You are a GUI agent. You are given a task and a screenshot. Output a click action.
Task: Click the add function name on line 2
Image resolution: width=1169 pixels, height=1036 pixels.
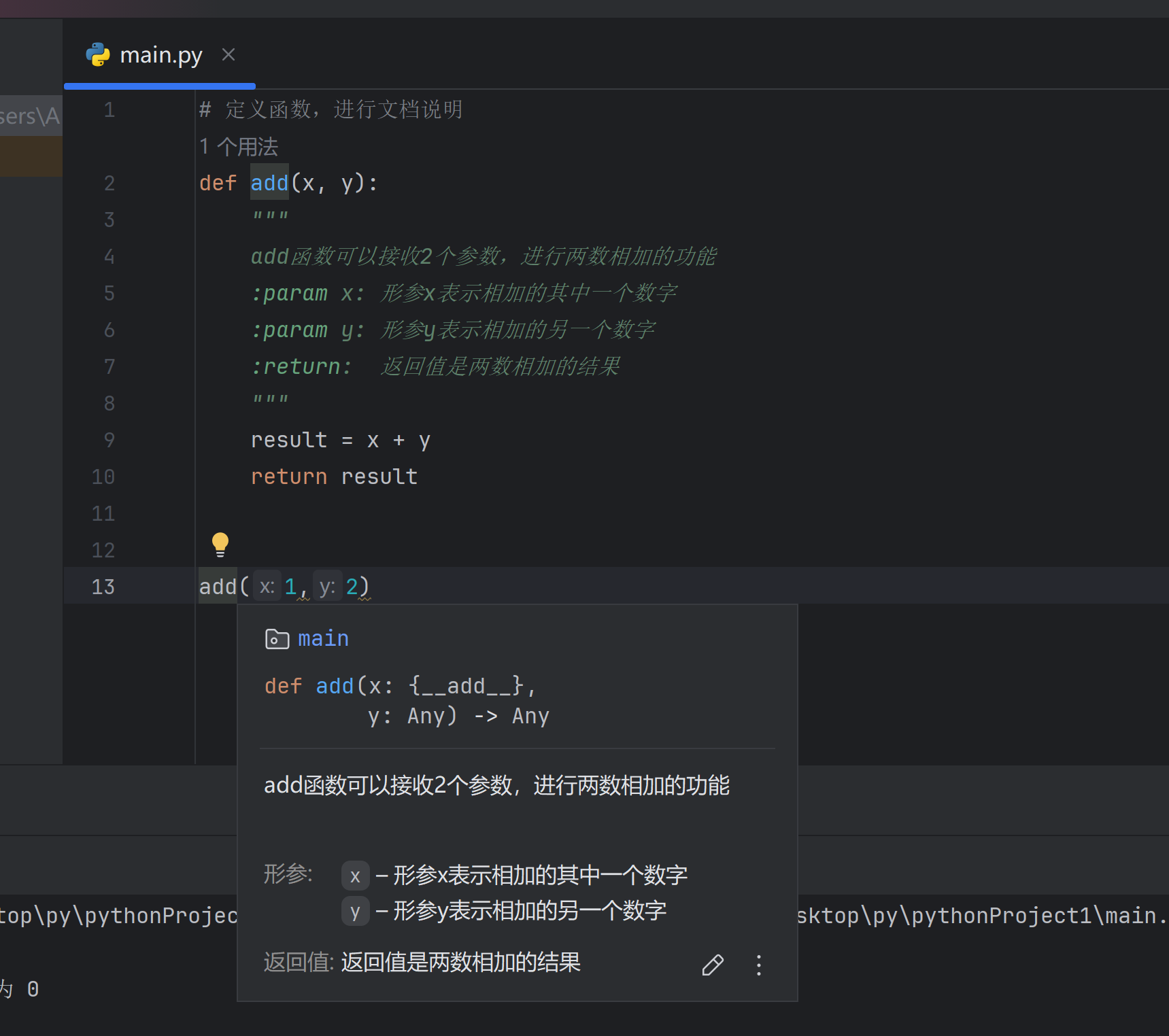tap(269, 182)
